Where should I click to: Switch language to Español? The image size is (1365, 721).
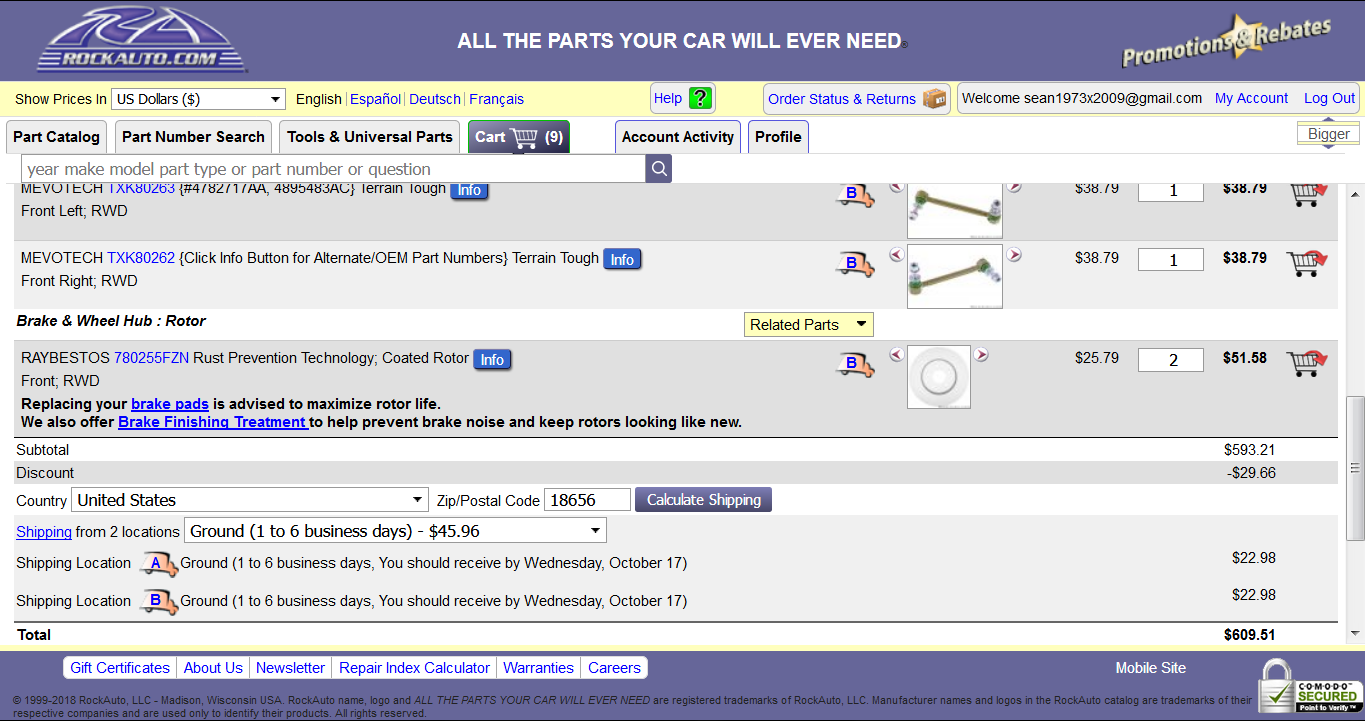point(375,99)
